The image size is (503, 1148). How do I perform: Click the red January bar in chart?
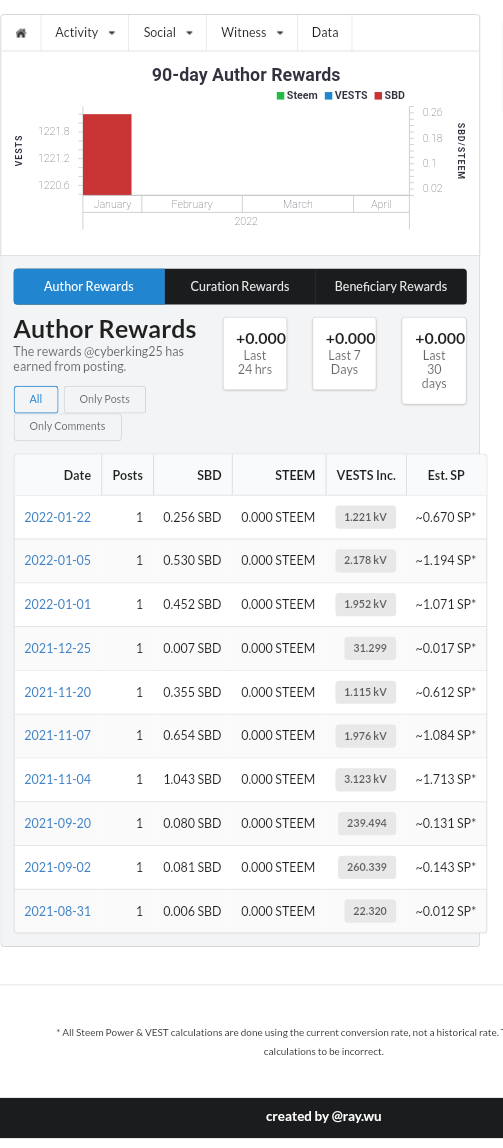pyautogui.click(x=107, y=154)
